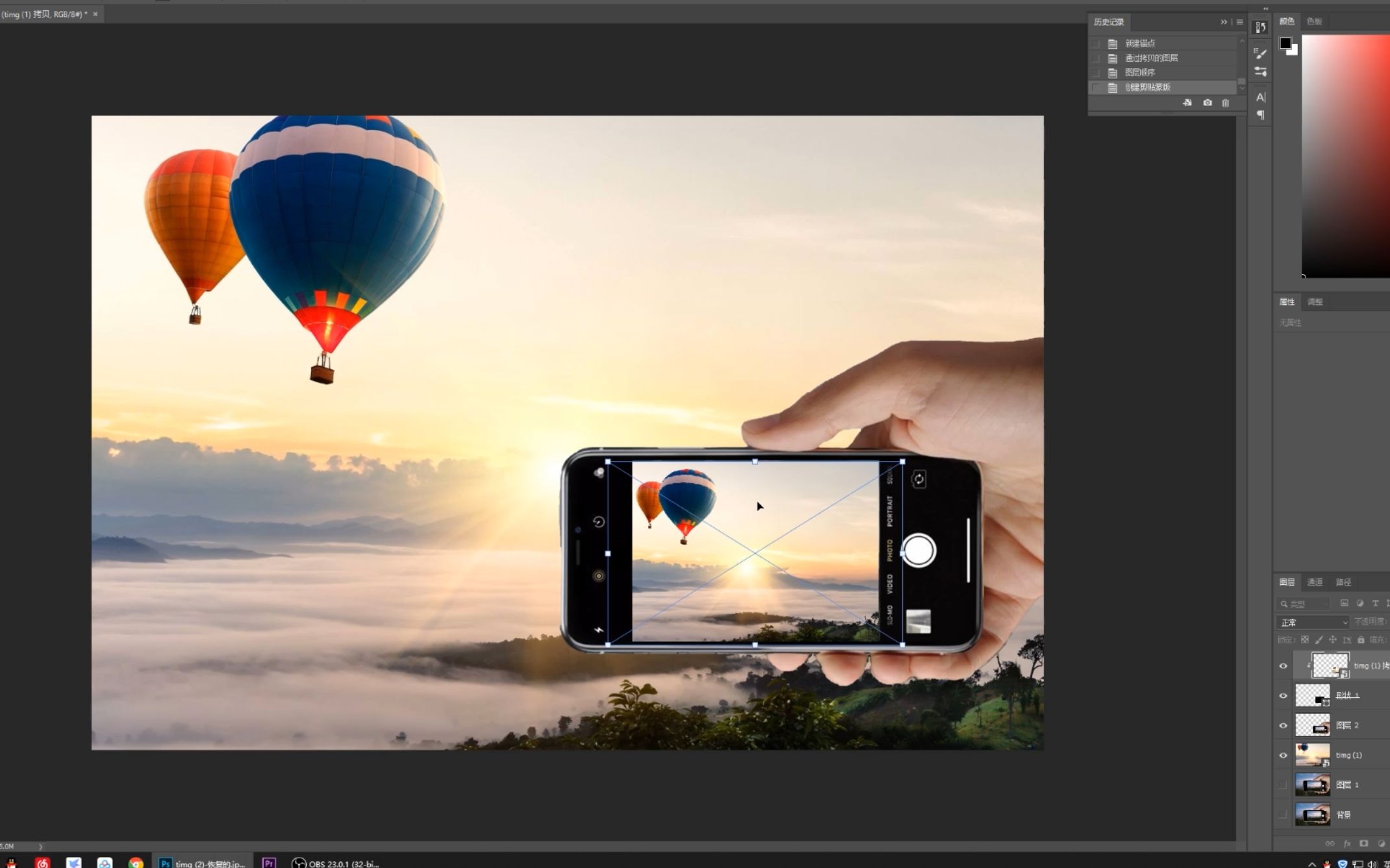This screenshot has width=1390, height=868.
Task: Click the add layer style fx icon
Action: 1347,843
